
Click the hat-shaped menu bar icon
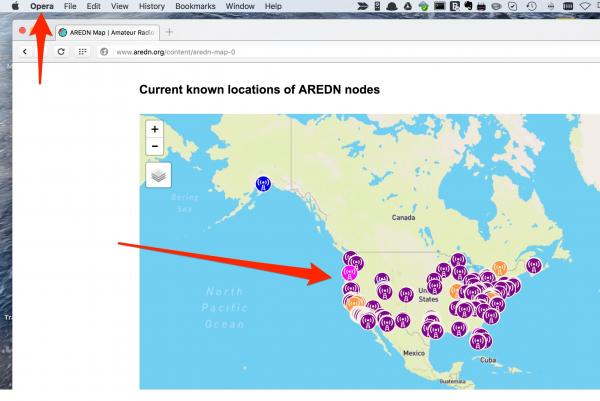[x=392, y=6]
